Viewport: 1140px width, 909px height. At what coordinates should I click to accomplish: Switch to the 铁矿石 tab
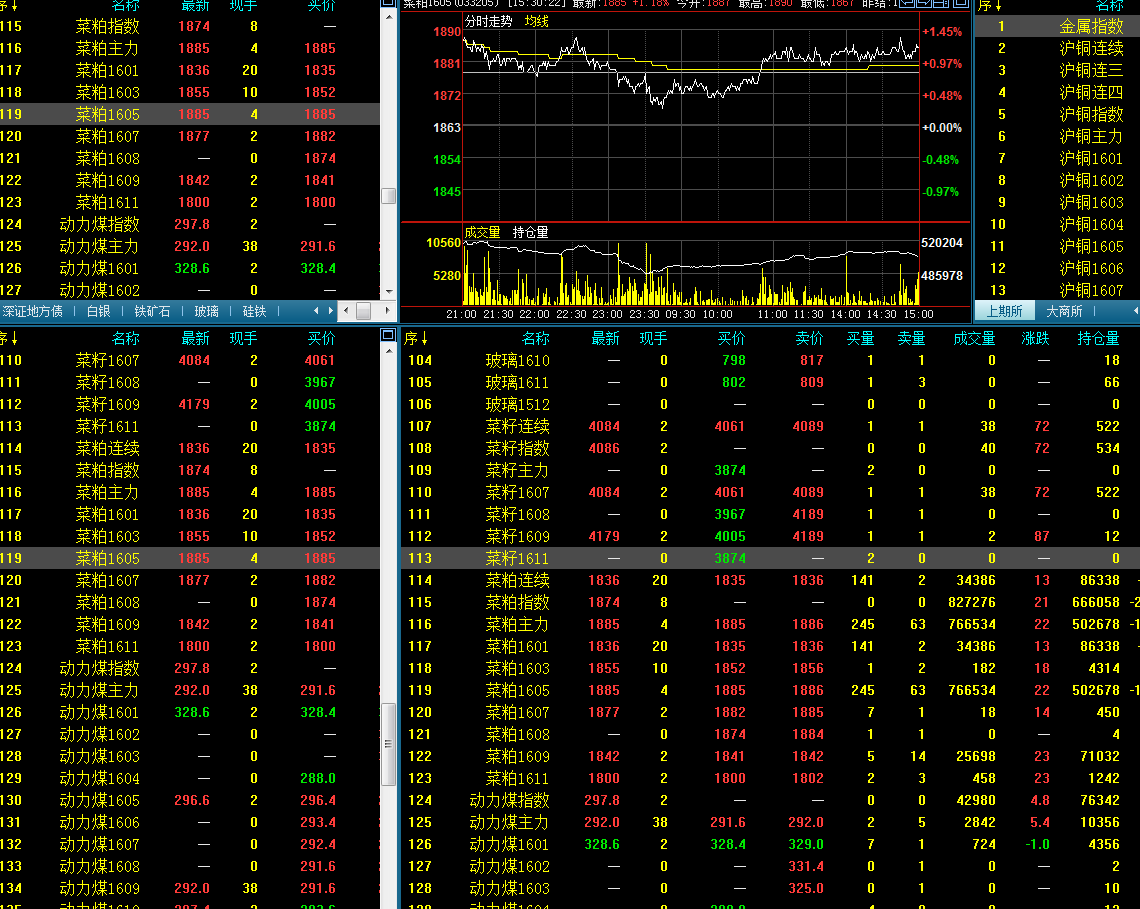152,311
